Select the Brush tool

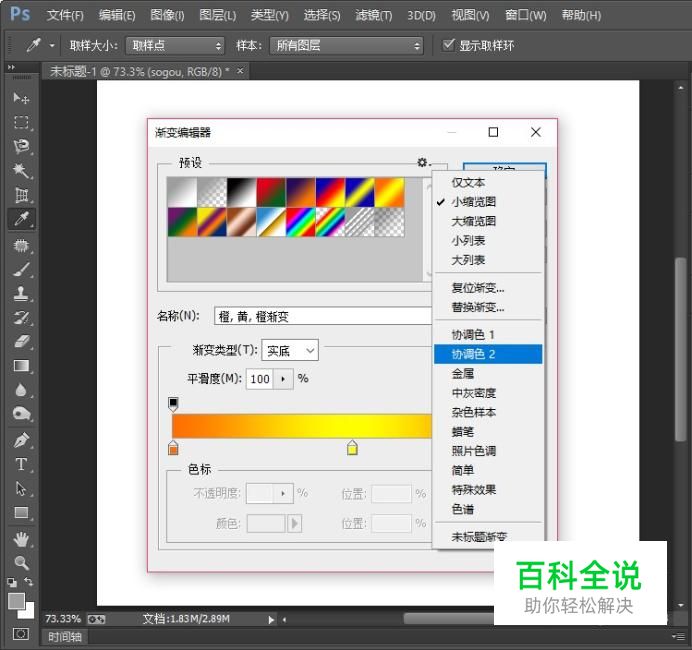click(21, 269)
